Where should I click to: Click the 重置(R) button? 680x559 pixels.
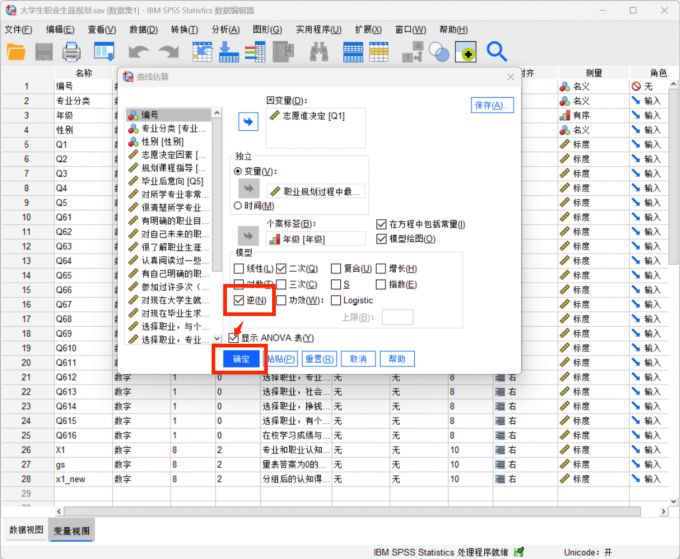point(318,358)
